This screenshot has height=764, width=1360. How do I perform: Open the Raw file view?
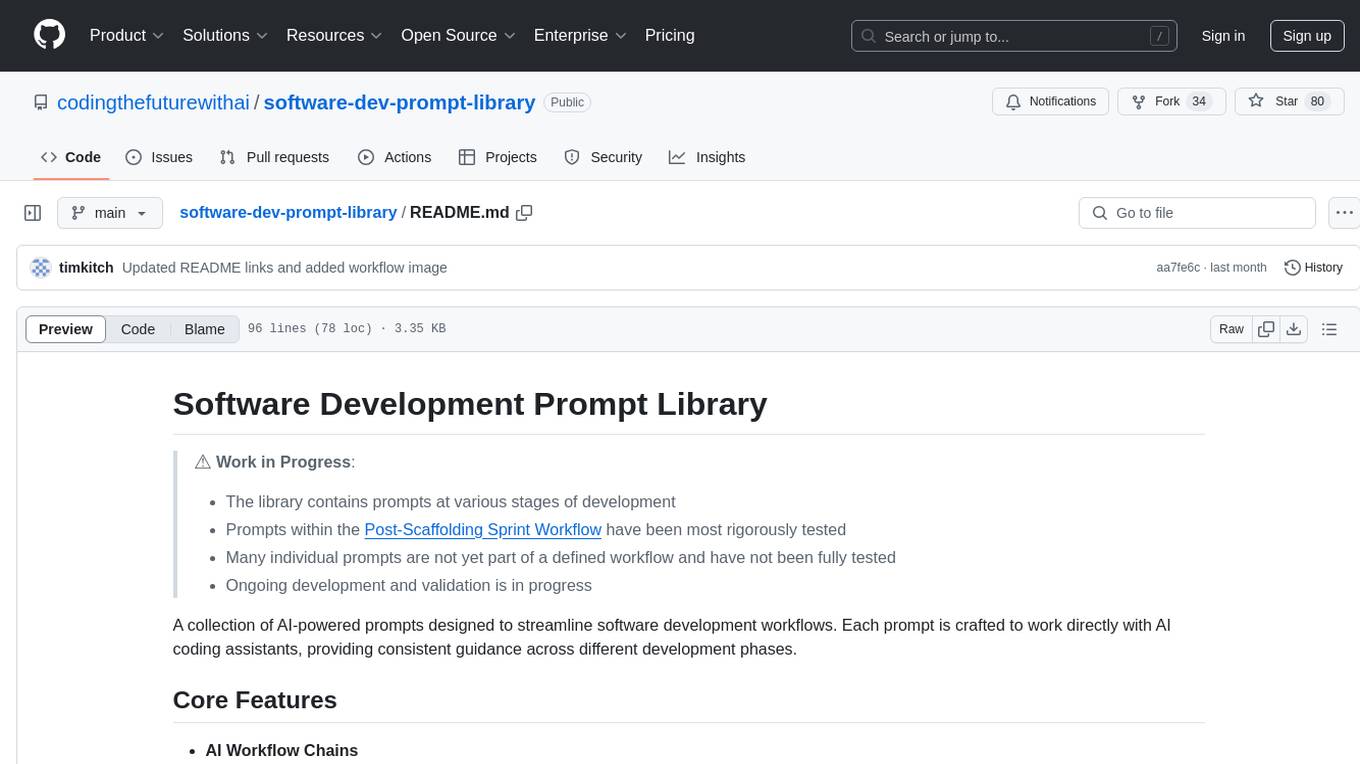coord(1231,329)
